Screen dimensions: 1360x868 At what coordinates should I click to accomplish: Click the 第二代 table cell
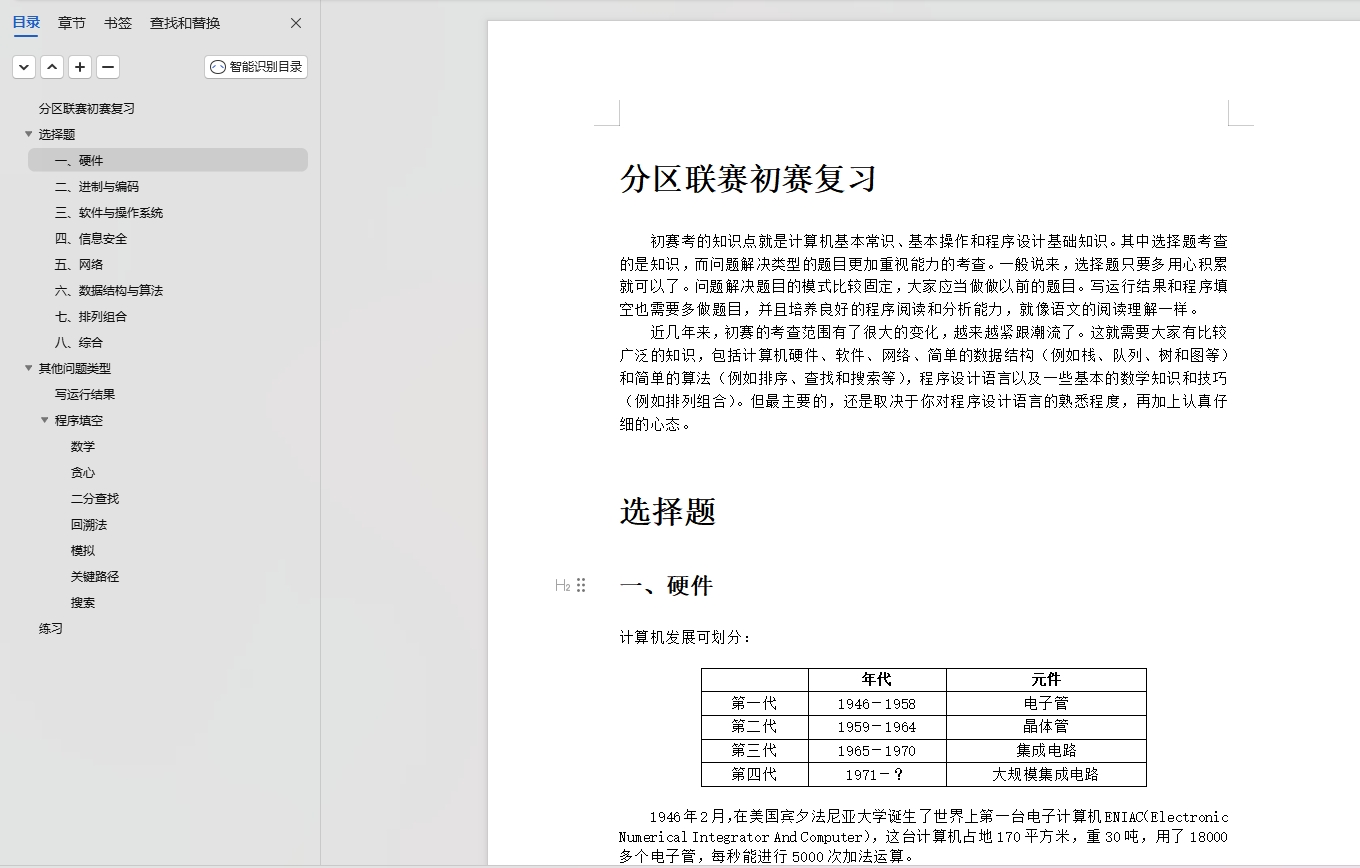pyautogui.click(x=754, y=727)
